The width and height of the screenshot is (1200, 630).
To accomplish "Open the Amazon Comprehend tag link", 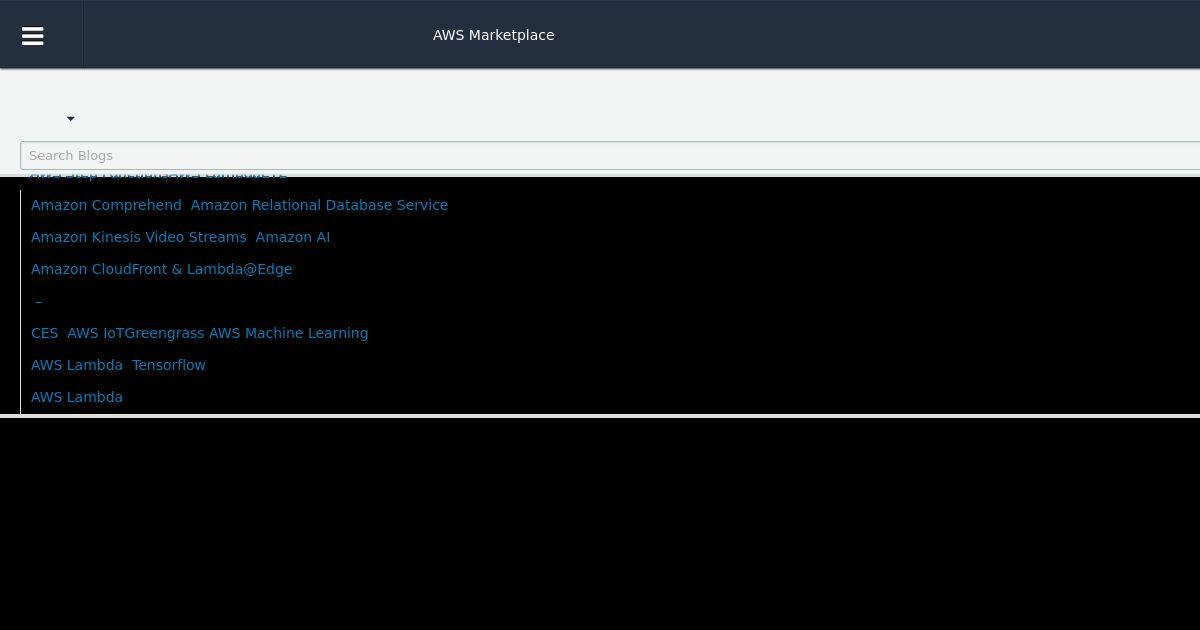I will (106, 205).
